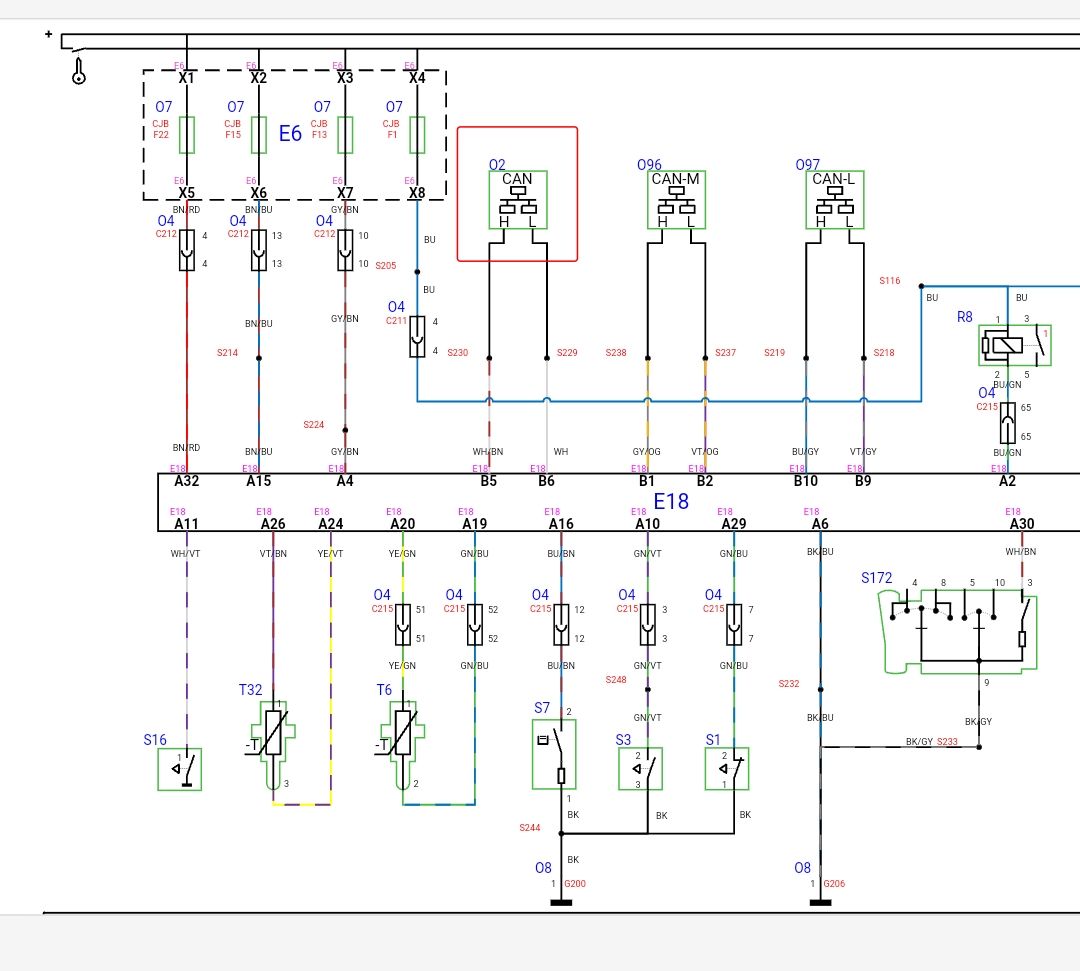The height and width of the screenshot is (971, 1080).
Task: Select the T6 temperature sensor symbol
Action: click(402, 745)
